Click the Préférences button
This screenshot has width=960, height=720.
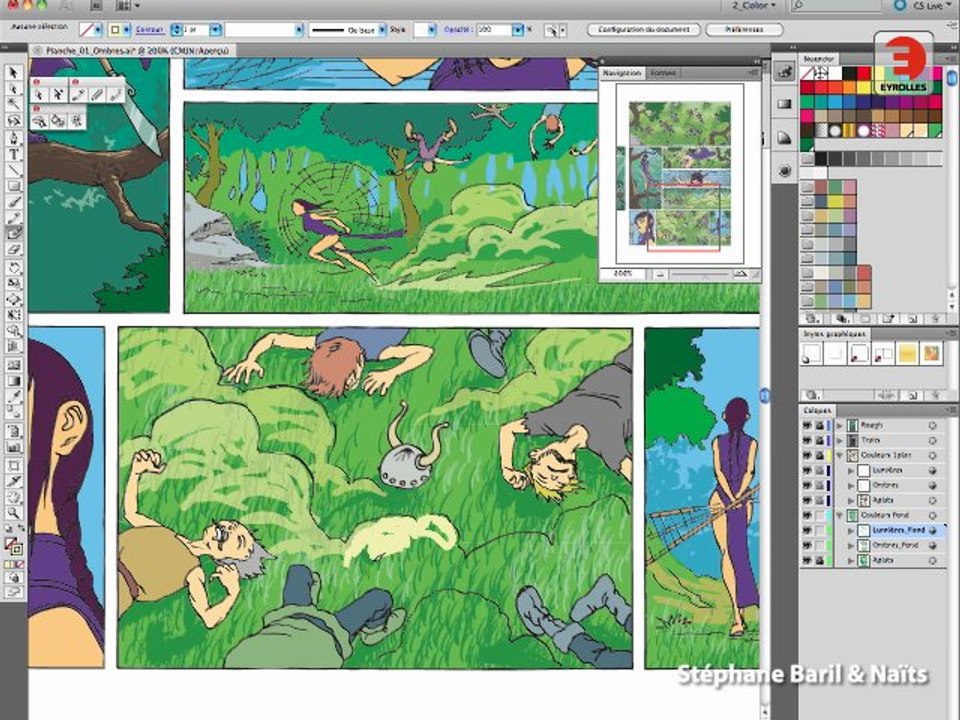pos(744,29)
